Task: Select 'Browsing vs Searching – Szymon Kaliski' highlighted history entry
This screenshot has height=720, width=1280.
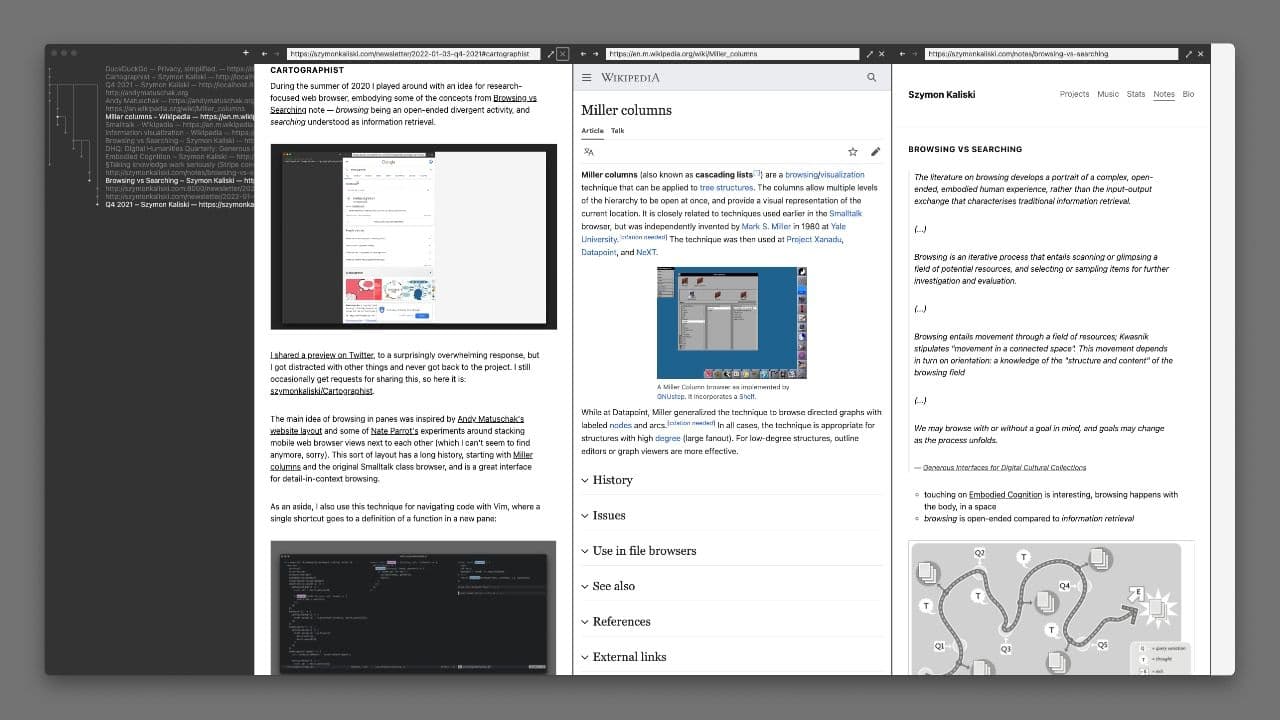Action: (180, 181)
